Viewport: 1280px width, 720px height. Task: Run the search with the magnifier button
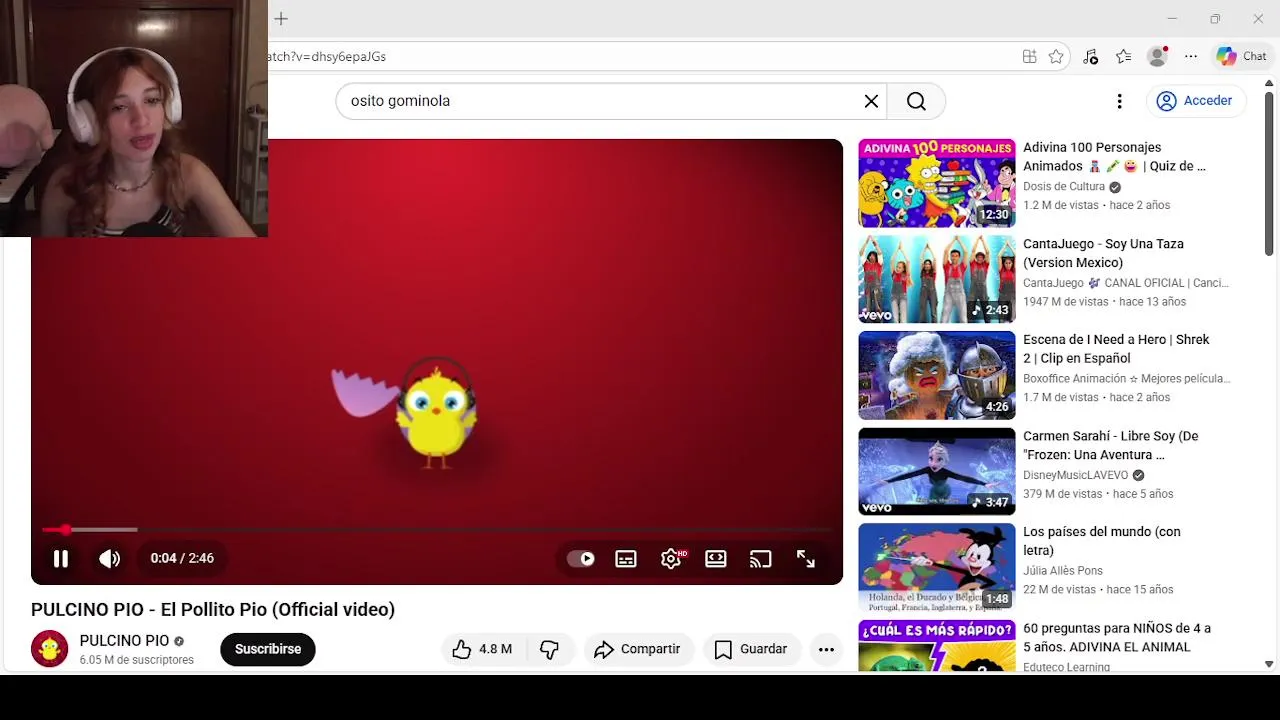coord(916,101)
